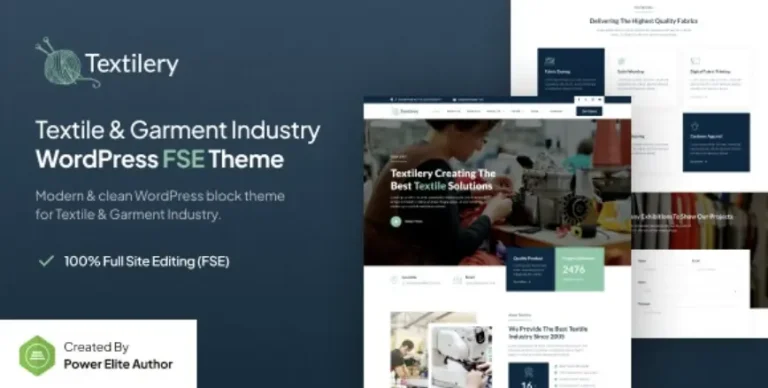Screen dimensions: 768x388
Task: Click the 'Delivering The Highest Quality Fabrics' heading
Action: click(643, 21)
